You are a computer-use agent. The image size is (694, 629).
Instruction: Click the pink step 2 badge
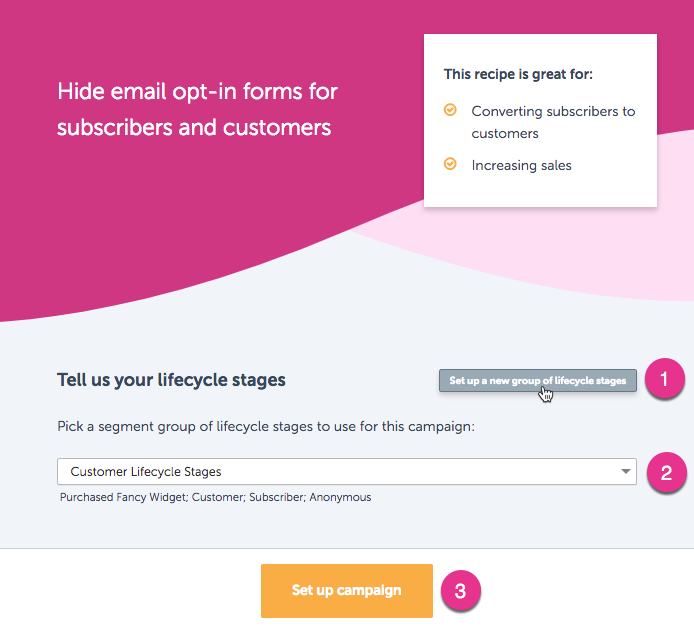click(x=667, y=472)
